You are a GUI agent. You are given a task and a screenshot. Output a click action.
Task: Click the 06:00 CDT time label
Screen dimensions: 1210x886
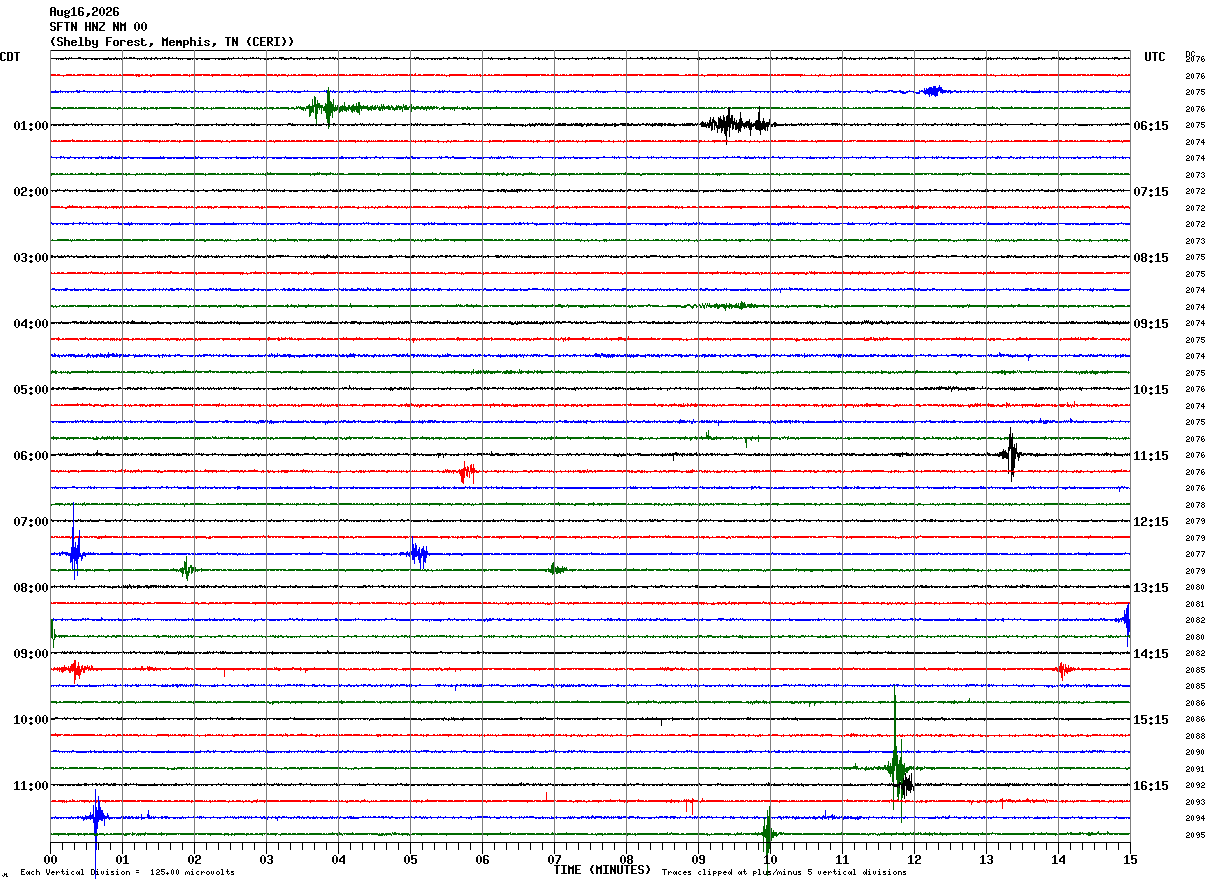click(31, 456)
